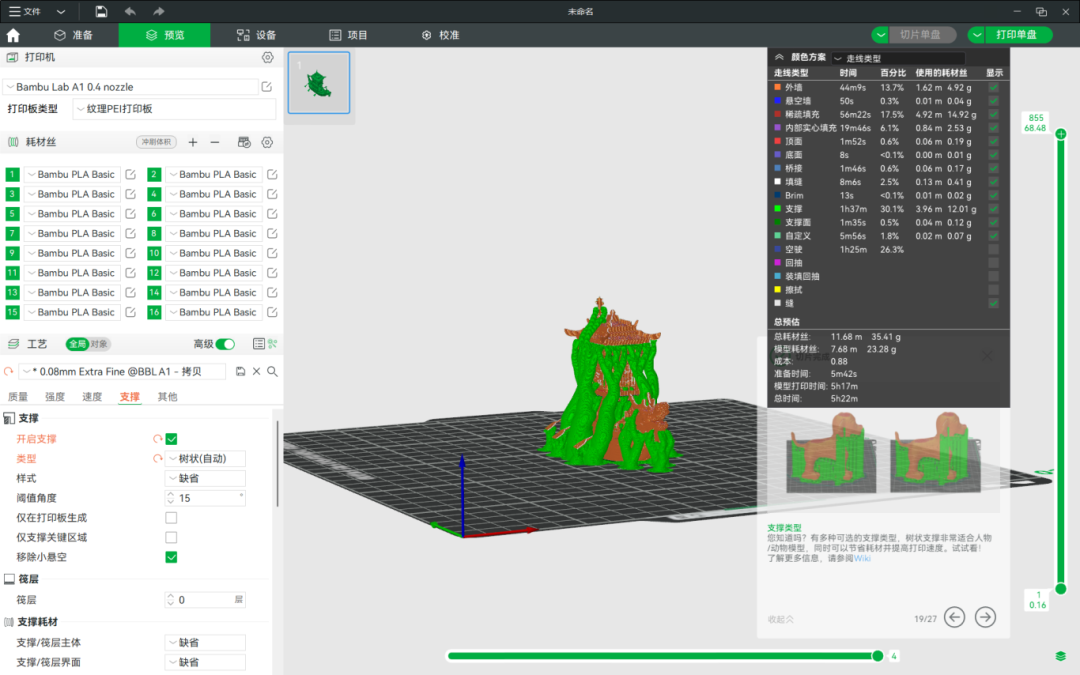Open the 强度 settings tab
This screenshot has width=1080, height=675.
(55, 397)
